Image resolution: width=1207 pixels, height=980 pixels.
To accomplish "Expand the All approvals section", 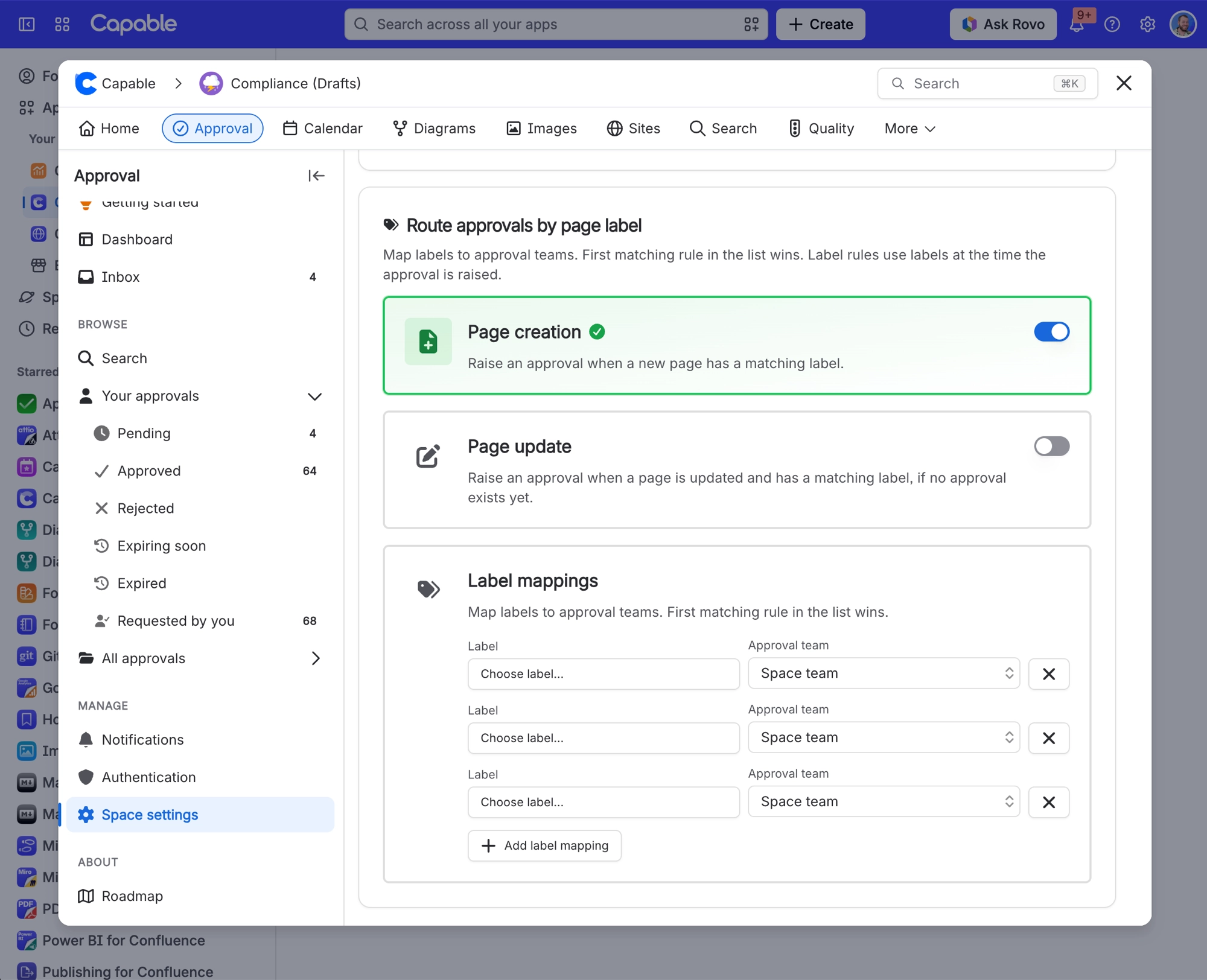I will click(315, 658).
